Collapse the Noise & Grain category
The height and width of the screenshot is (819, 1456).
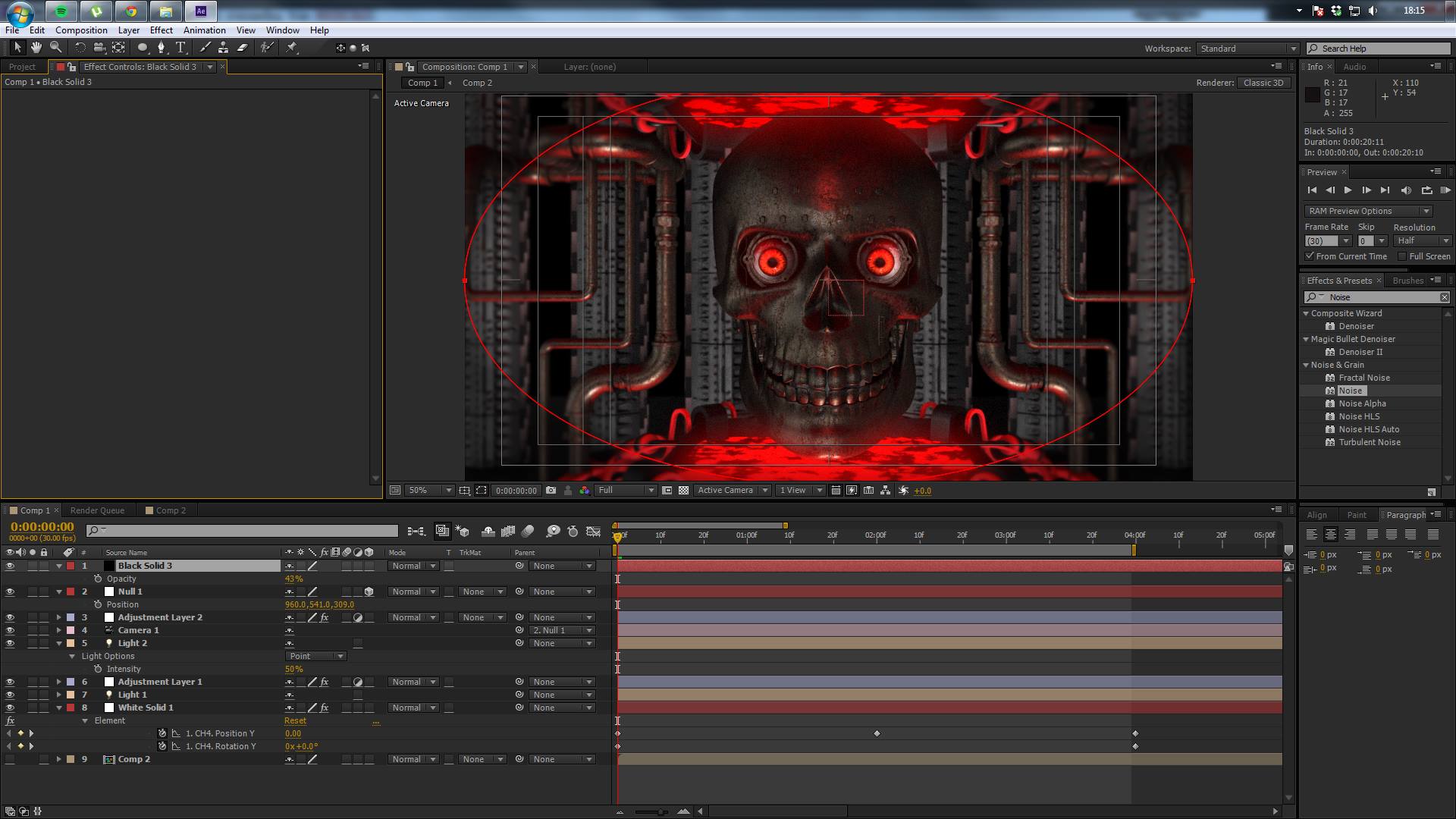click(x=1306, y=365)
